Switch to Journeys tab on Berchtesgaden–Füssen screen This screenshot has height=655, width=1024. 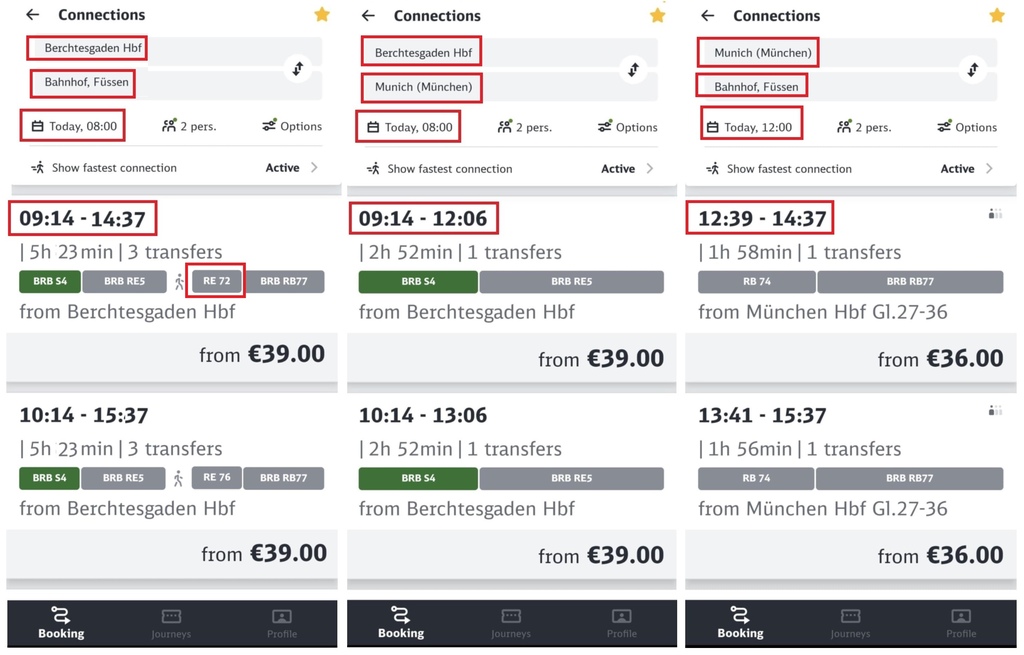(x=171, y=624)
